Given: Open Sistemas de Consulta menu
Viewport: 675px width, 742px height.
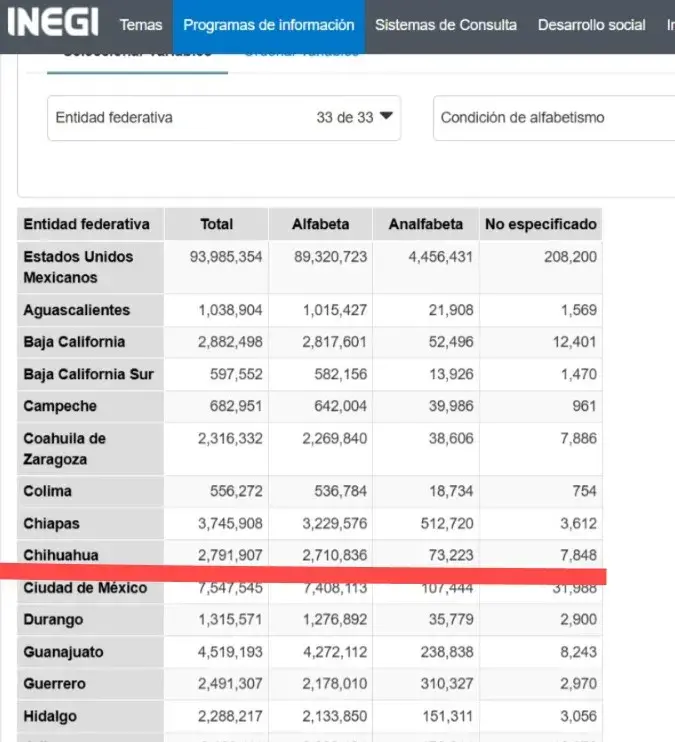Looking at the screenshot, I should pyautogui.click(x=446, y=25).
